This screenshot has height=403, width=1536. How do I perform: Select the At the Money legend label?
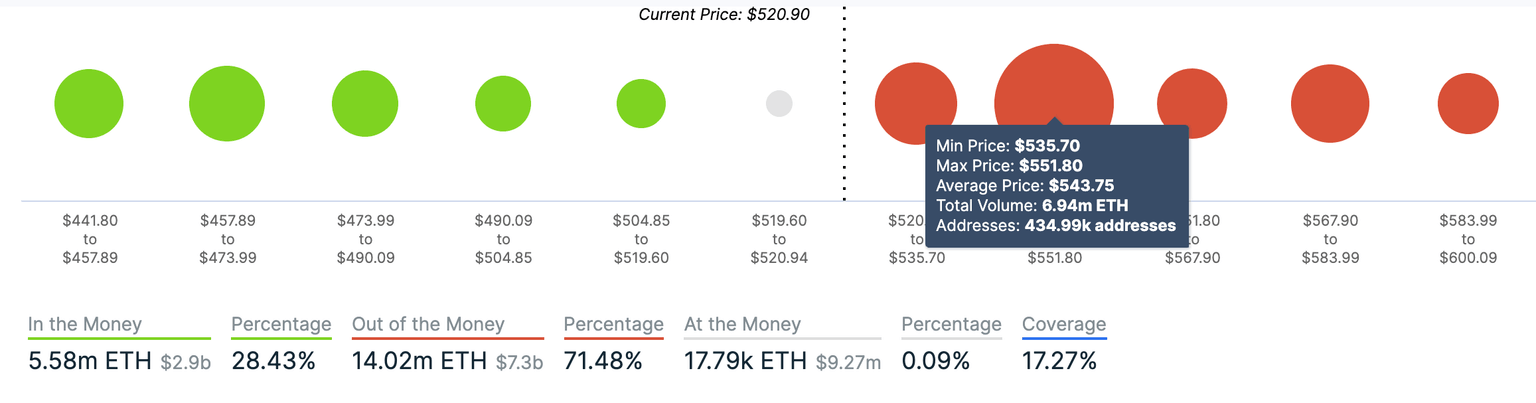coord(742,324)
